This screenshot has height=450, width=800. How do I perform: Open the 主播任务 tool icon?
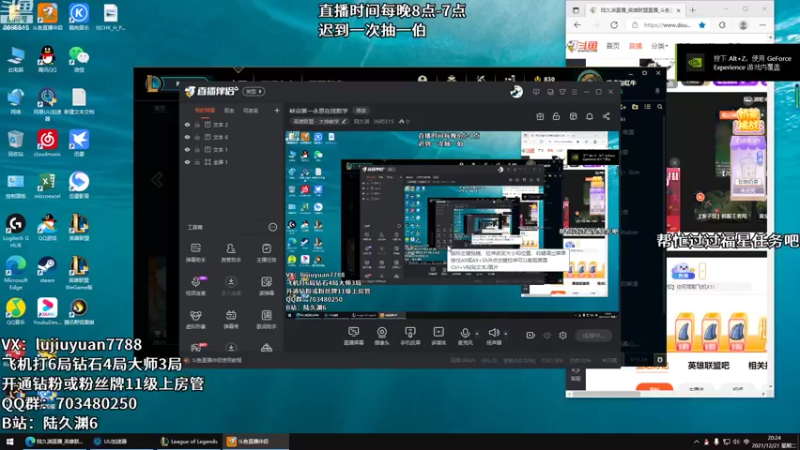(x=266, y=253)
